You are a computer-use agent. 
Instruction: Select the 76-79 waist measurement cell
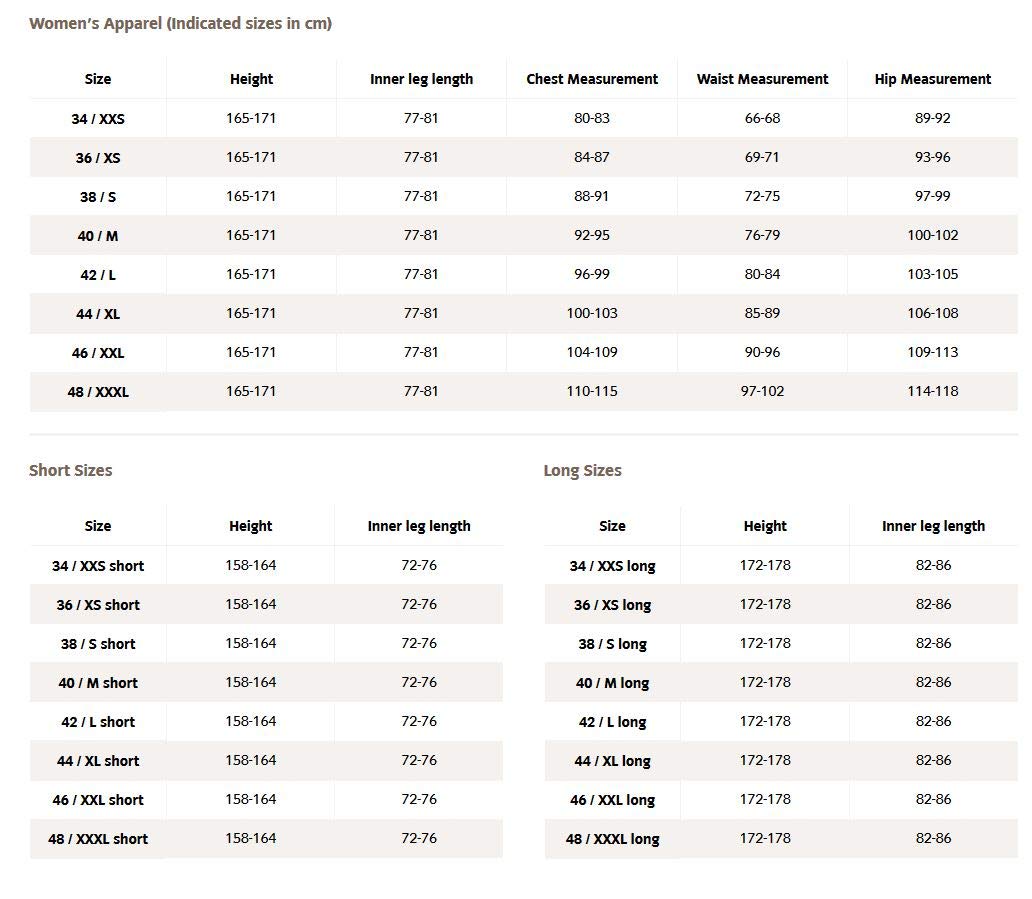click(x=762, y=235)
